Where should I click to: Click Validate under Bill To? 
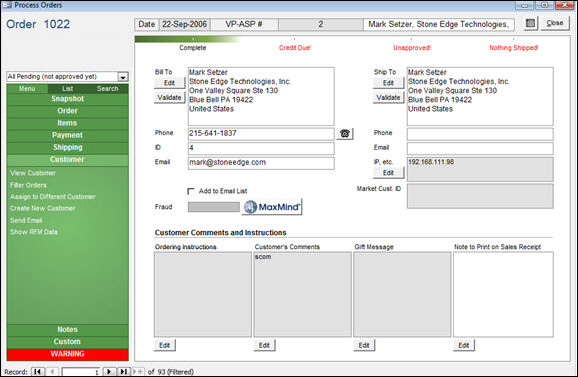coord(169,97)
